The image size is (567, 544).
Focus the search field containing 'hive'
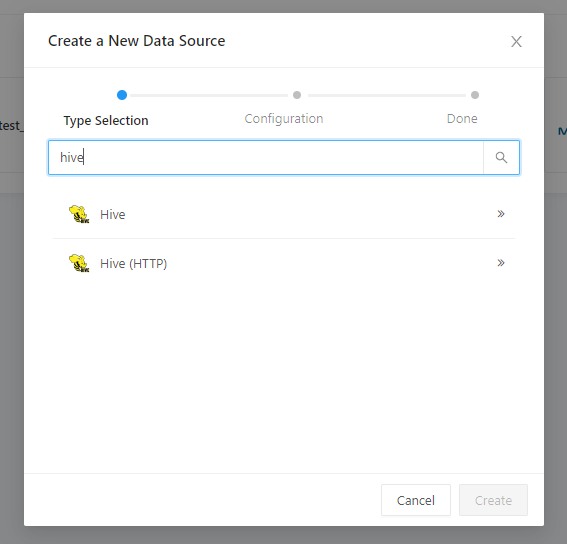point(266,158)
